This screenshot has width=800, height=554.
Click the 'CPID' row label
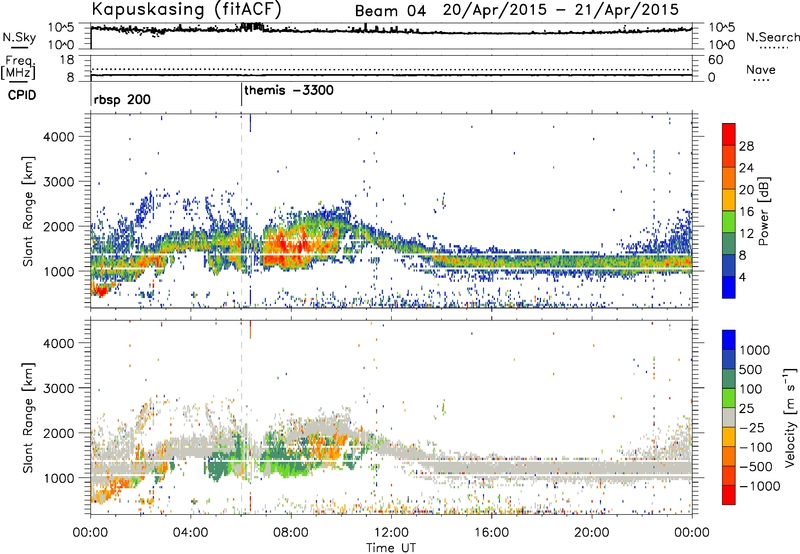(x=22, y=95)
